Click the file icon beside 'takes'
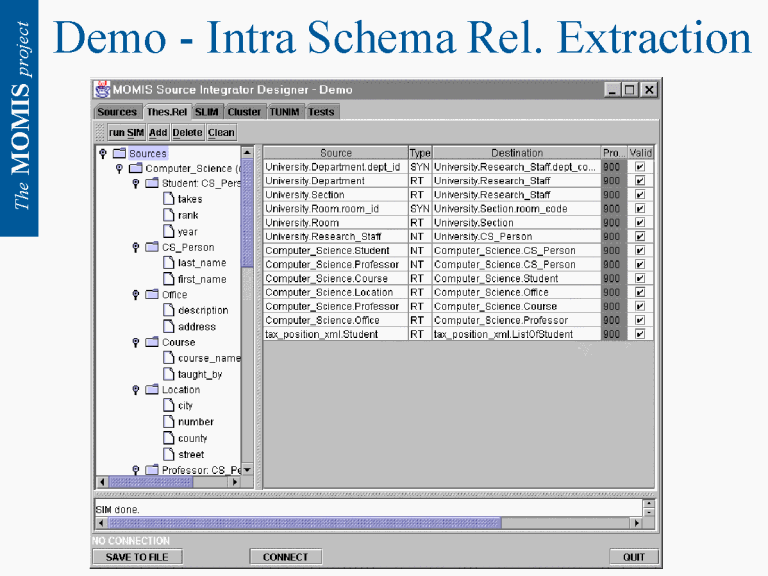The width and height of the screenshot is (768, 576). click(168, 199)
